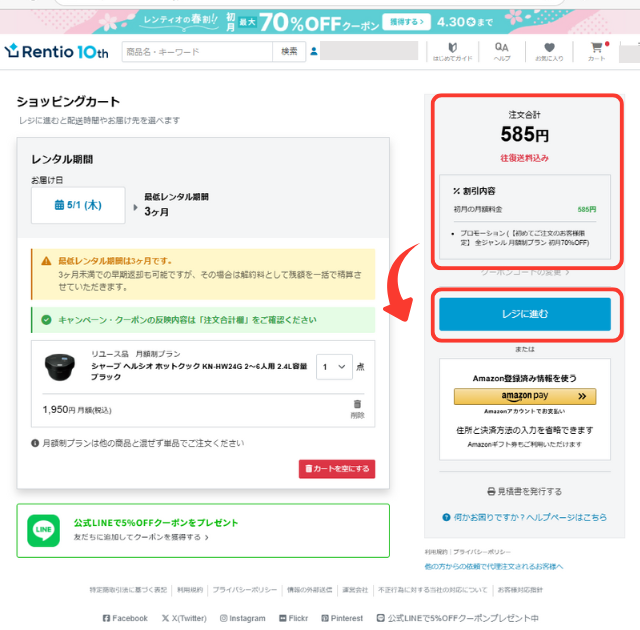Open the 見積書を発行する link
The image size is (640, 630).
525,491
